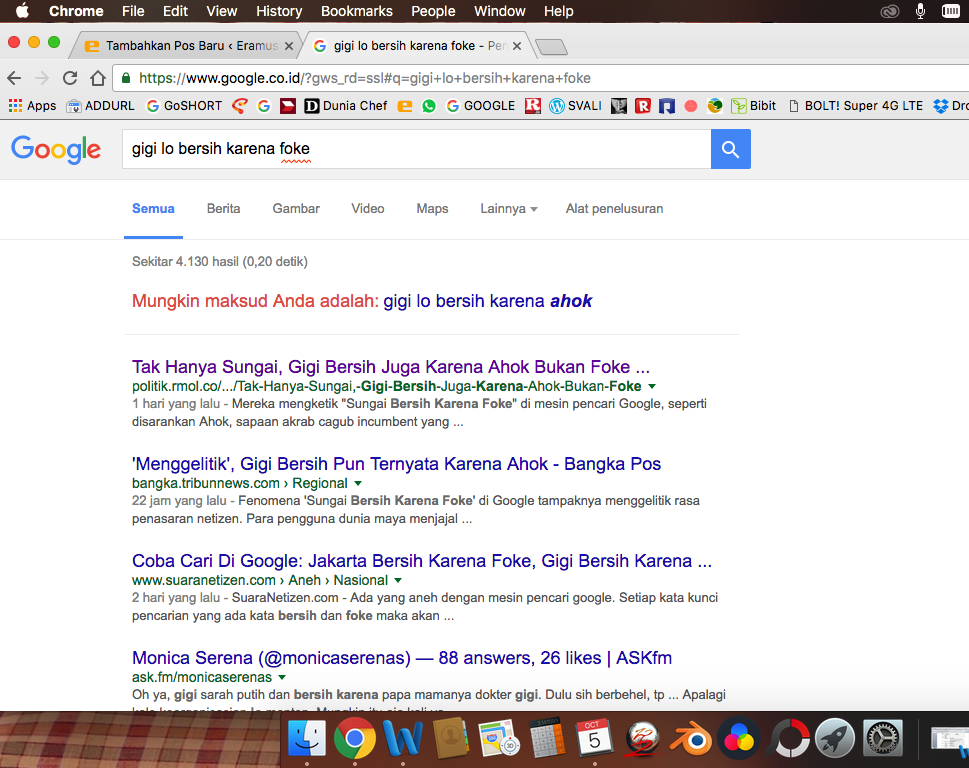
Task: Open System Preferences gear in the dock
Action: click(x=882, y=738)
